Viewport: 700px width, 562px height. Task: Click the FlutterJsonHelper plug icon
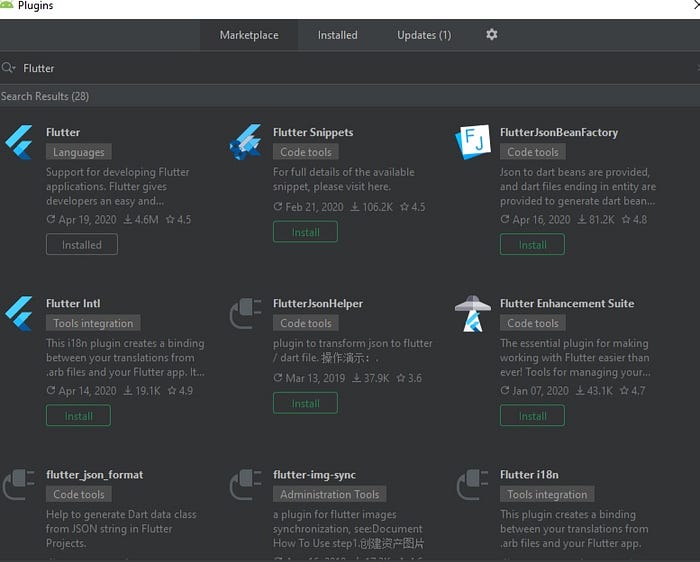[246, 313]
